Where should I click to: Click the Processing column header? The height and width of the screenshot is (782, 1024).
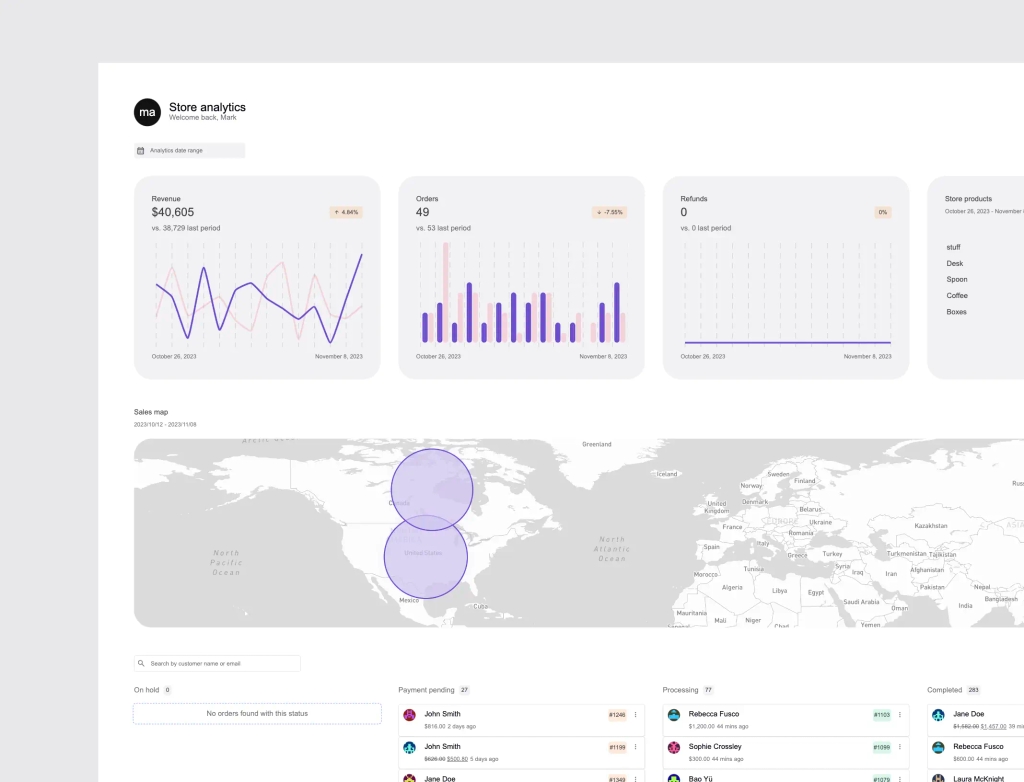point(680,690)
